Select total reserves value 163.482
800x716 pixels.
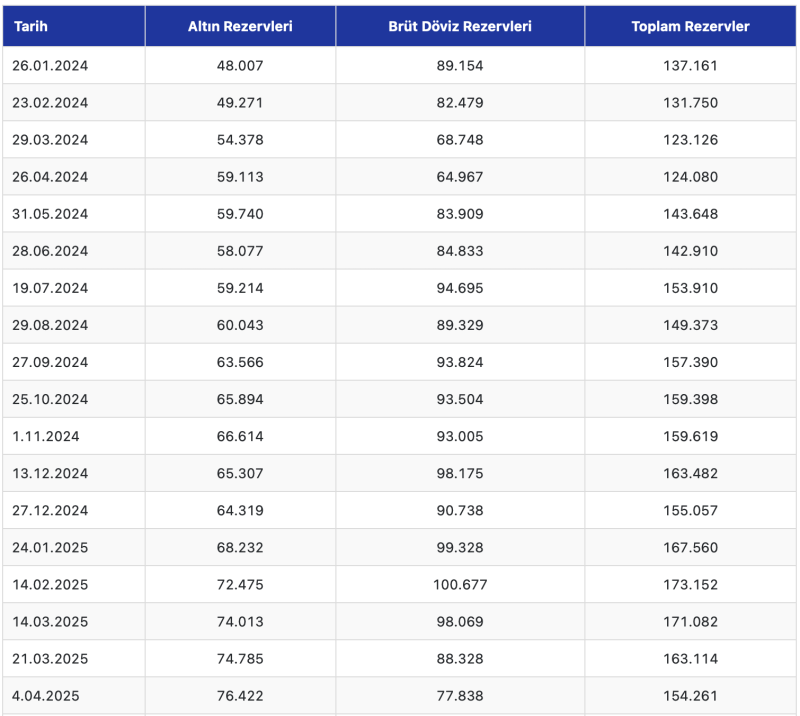click(690, 474)
